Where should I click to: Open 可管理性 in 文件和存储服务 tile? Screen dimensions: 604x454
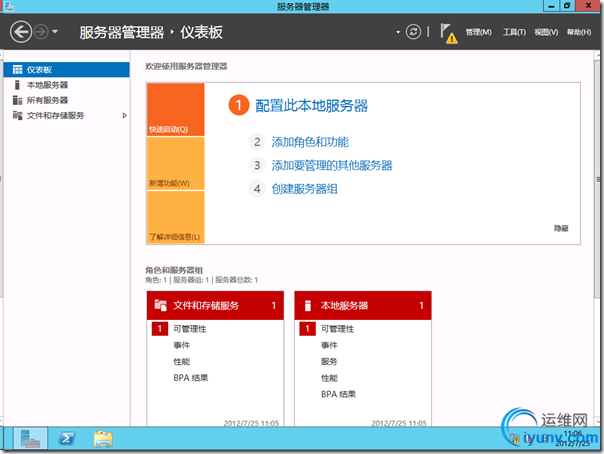point(190,329)
